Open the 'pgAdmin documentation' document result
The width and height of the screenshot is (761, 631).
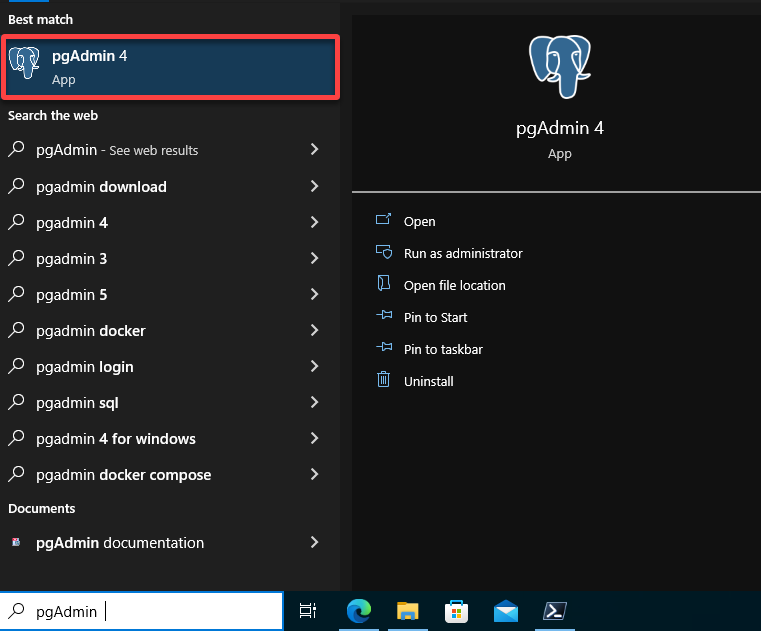pos(120,543)
